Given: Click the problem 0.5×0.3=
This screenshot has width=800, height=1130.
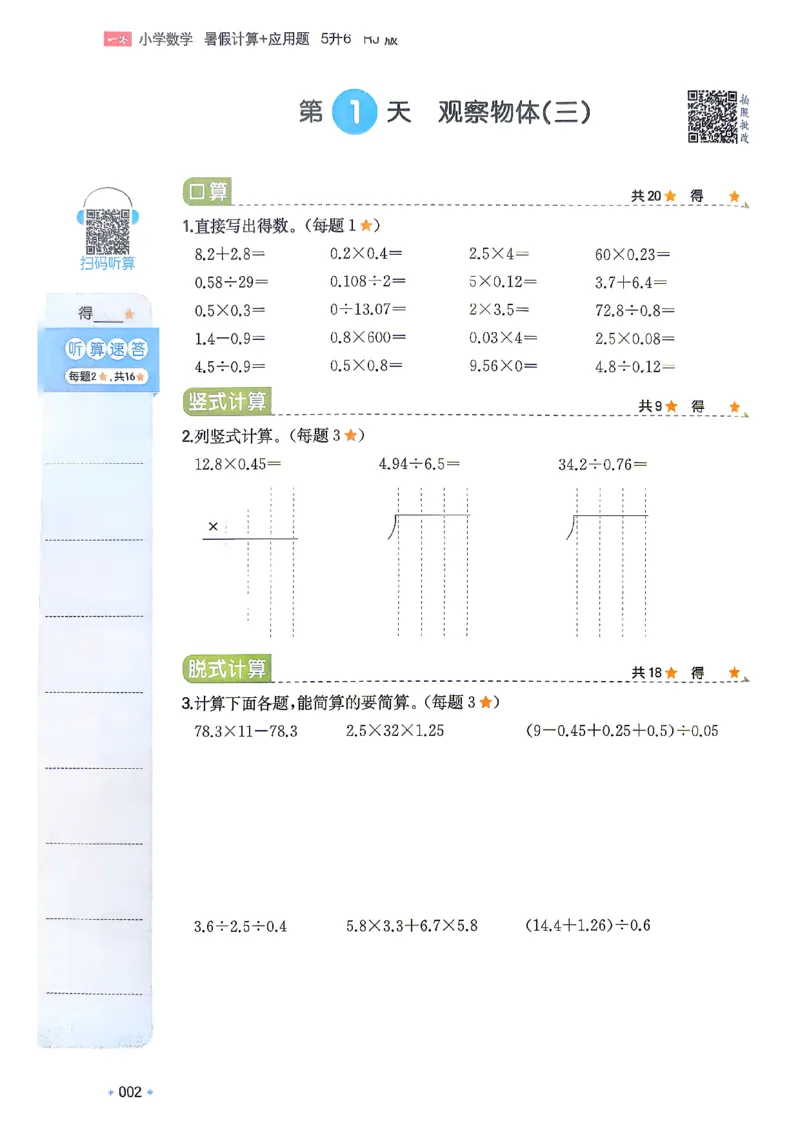Looking at the screenshot, I should [230, 311].
